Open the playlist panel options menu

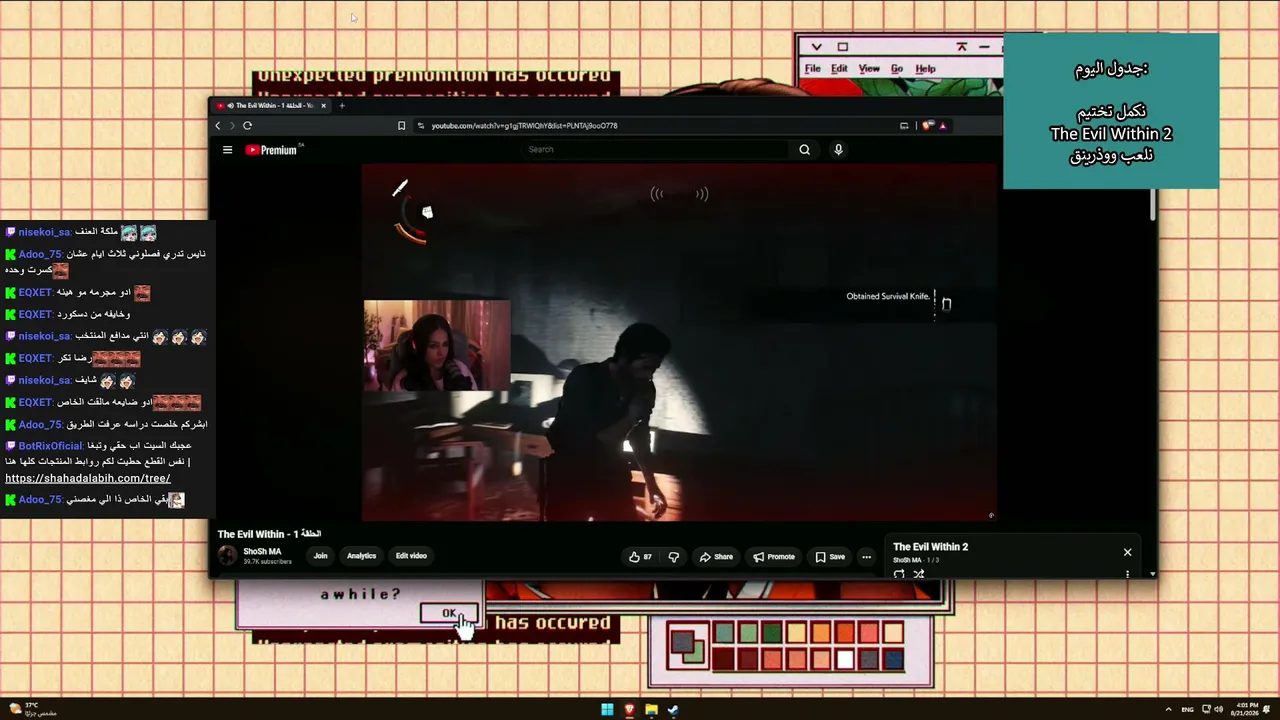tap(1127, 574)
